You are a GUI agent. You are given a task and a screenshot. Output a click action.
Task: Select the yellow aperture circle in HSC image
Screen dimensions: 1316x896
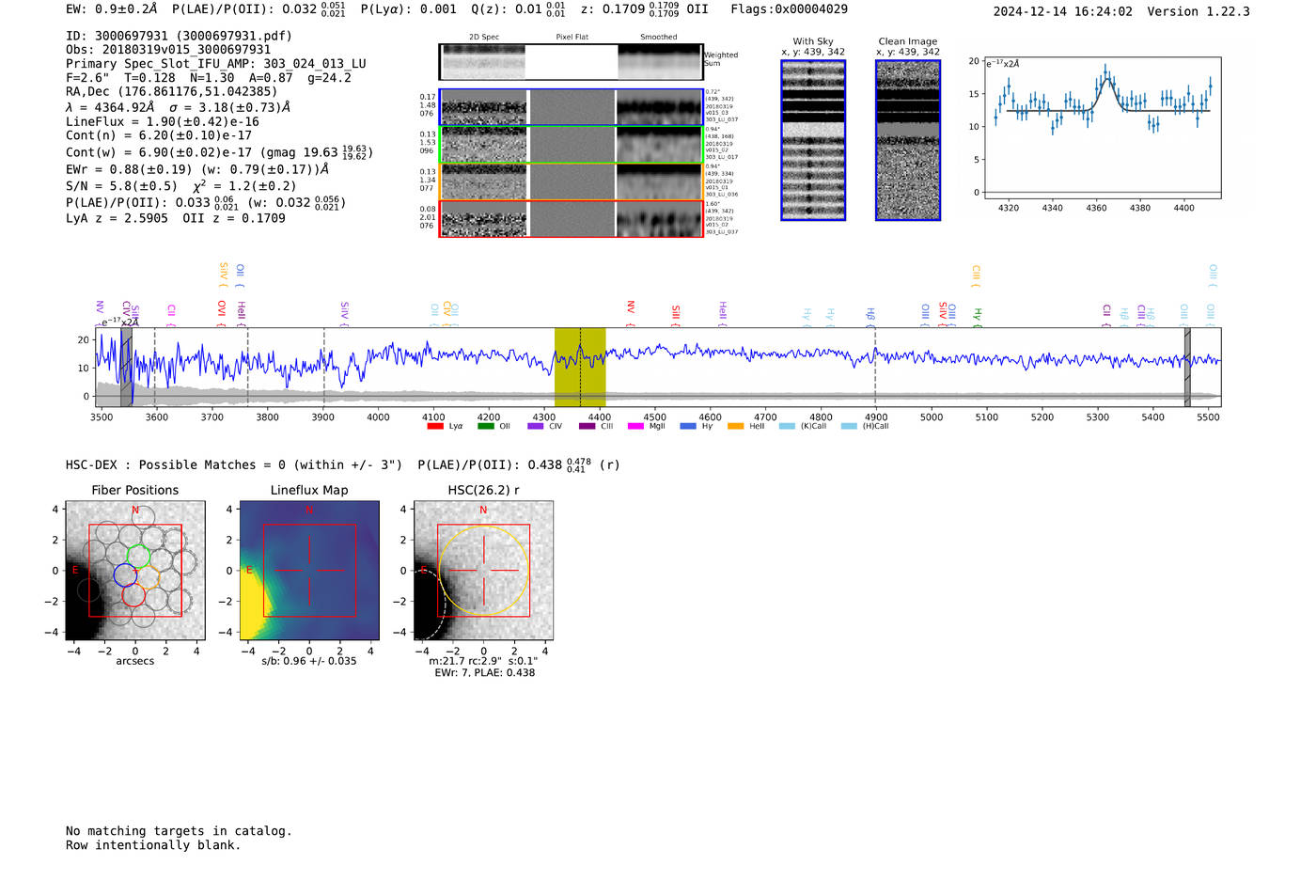[483, 572]
